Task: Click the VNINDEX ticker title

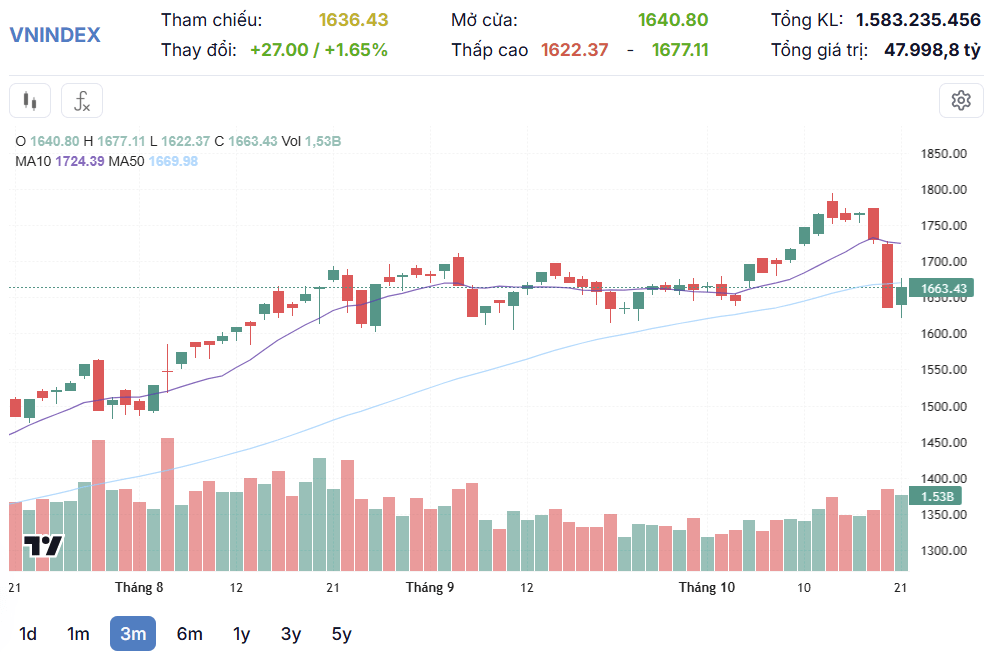Action: click(x=55, y=35)
